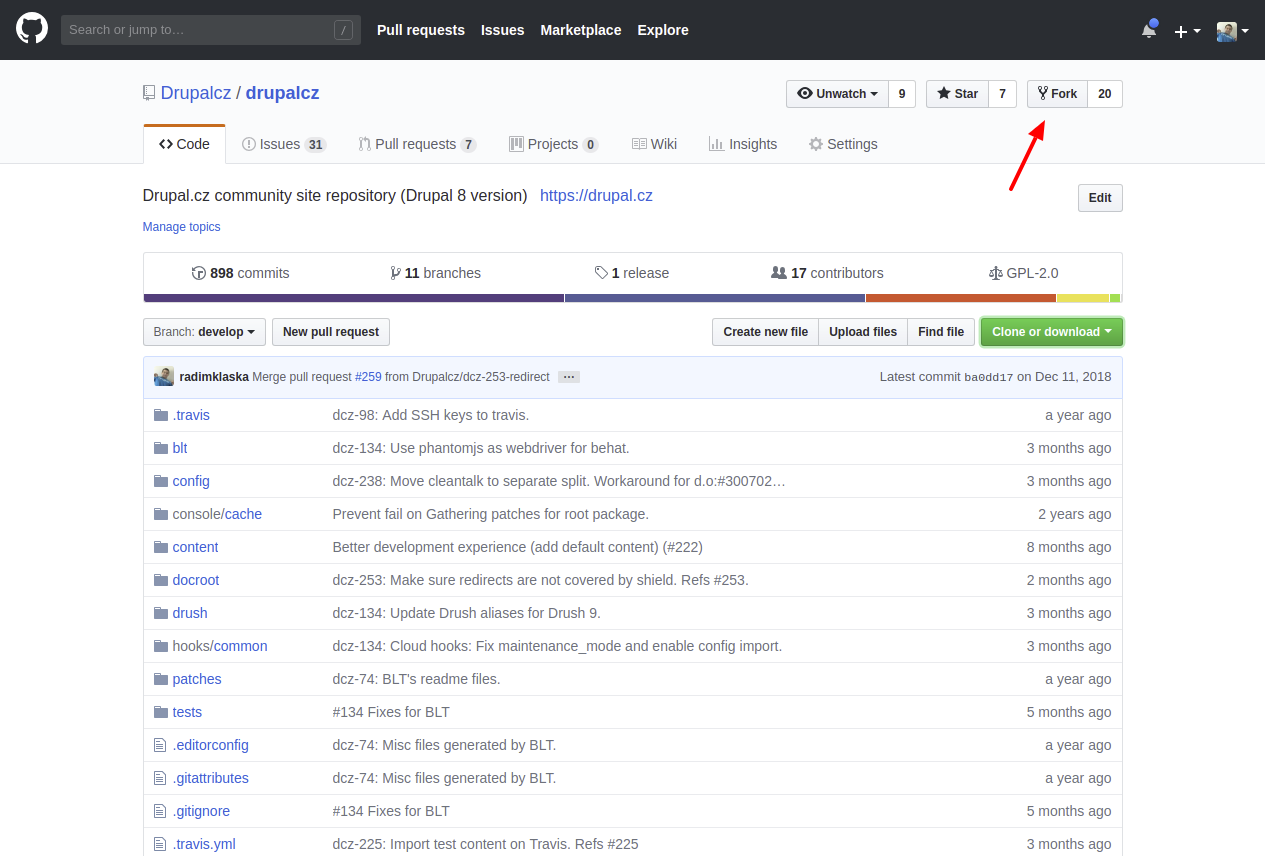View the 20 forks count
Image resolution: width=1265 pixels, height=856 pixels.
(x=1105, y=94)
